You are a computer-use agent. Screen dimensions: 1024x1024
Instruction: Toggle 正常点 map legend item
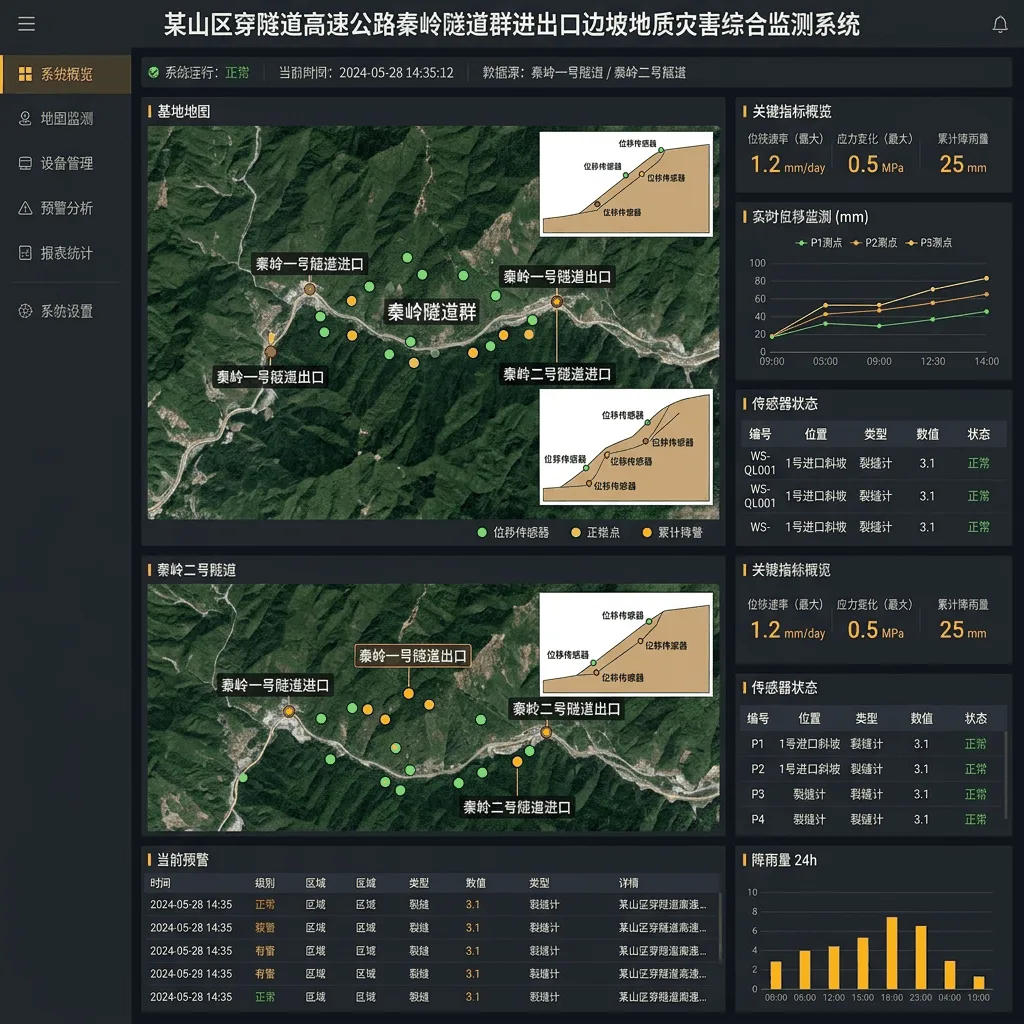click(596, 532)
